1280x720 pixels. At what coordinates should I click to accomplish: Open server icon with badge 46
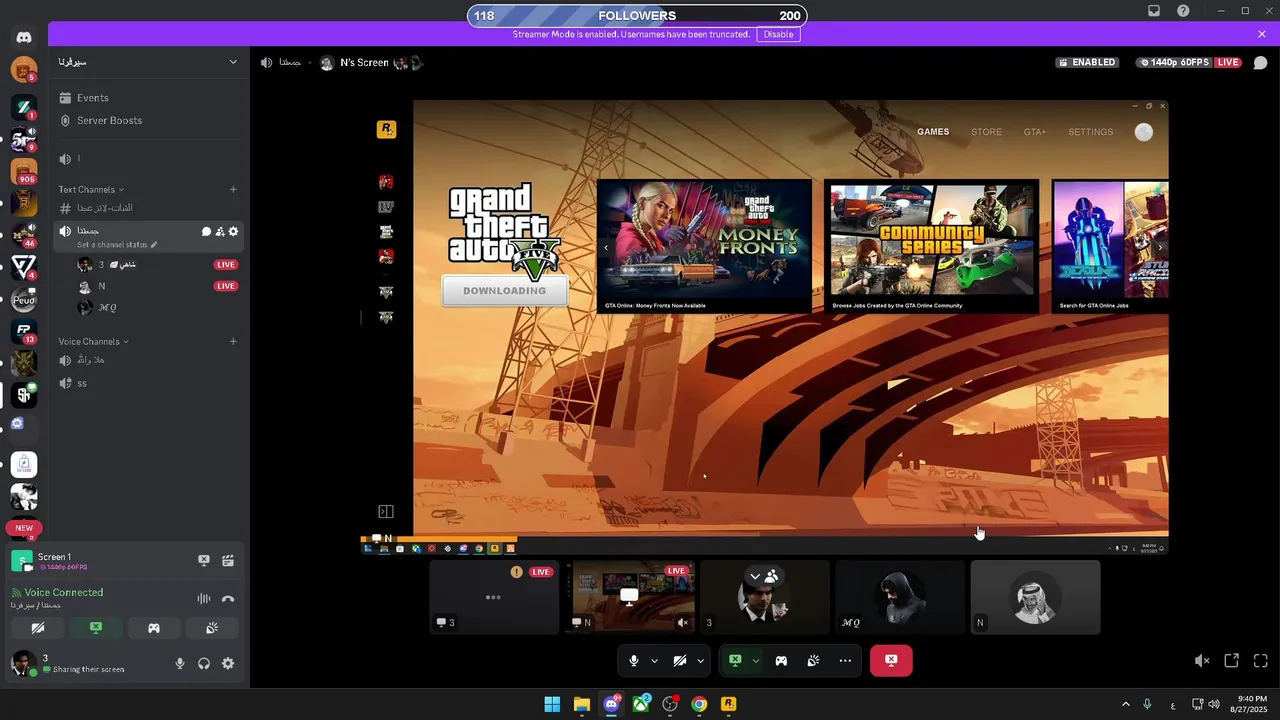point(24,235)
